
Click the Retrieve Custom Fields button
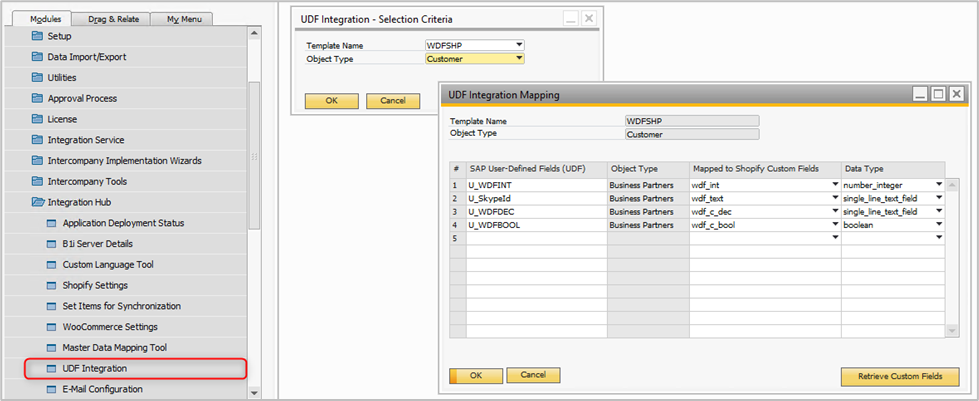(x=900, y=376)
